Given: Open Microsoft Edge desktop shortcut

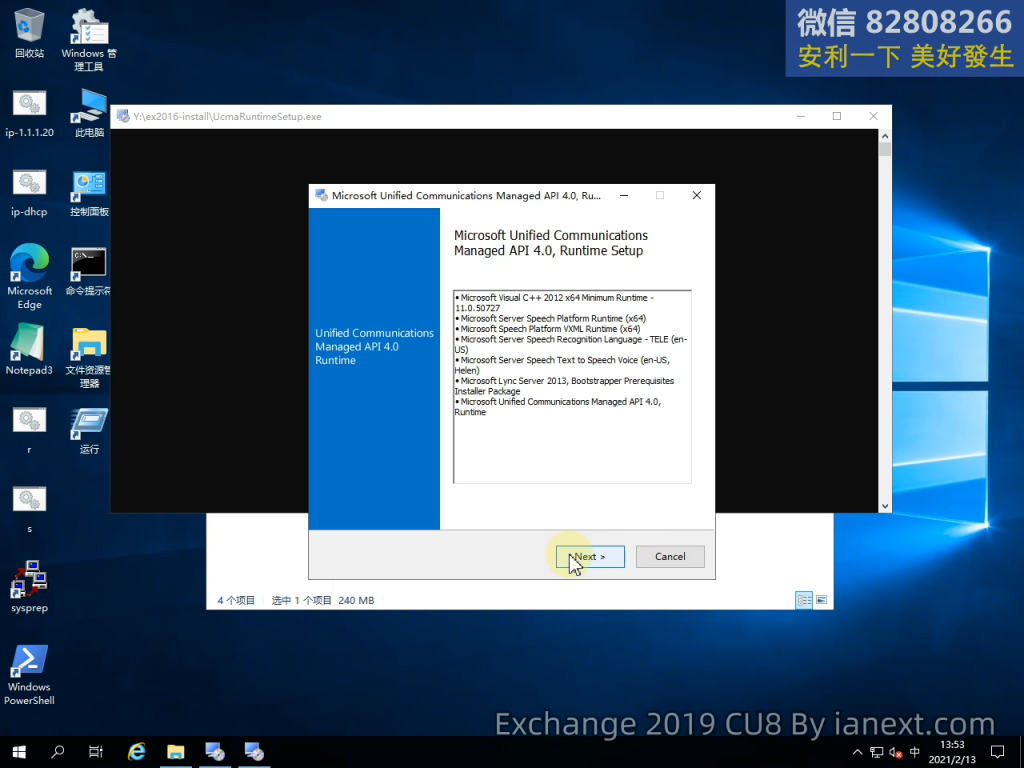Looking at the screenshot, I should (29, 271).
